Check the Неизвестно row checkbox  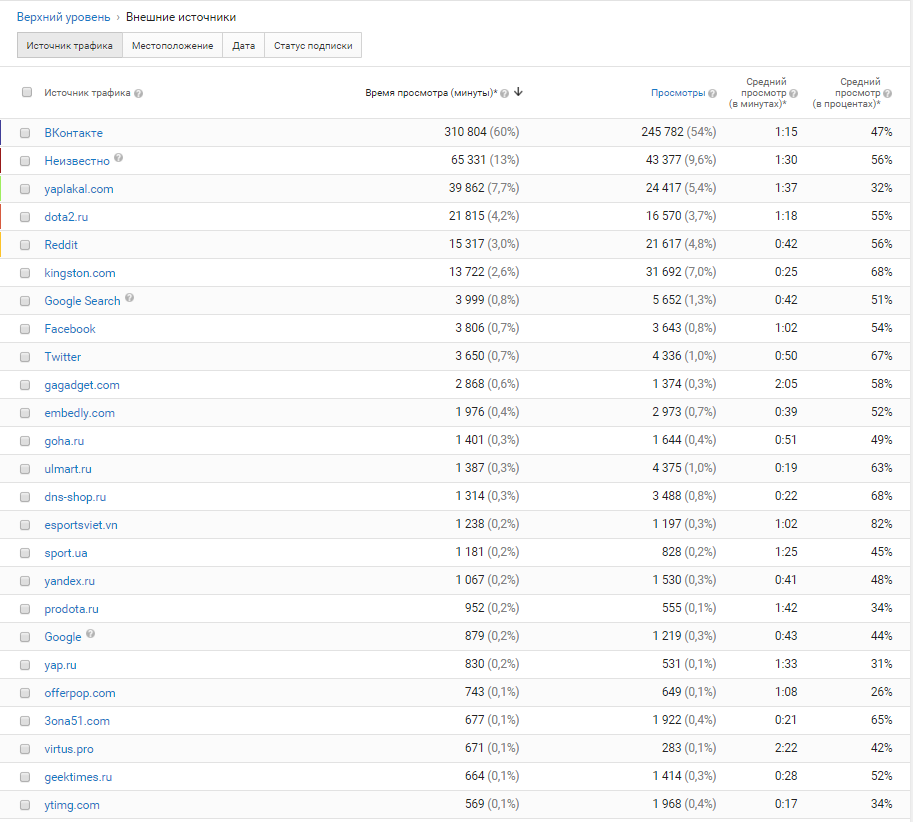[25, 161]
